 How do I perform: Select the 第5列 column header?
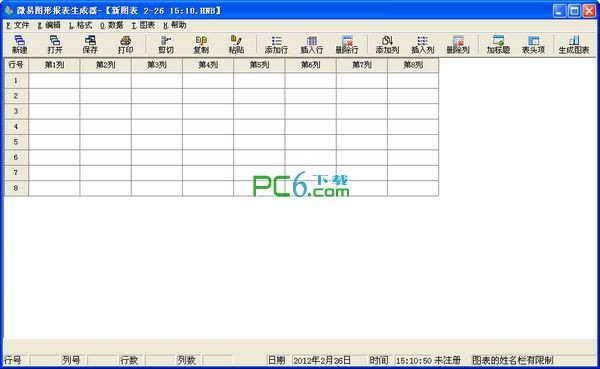pyautogui.click(x=259, y=65)
